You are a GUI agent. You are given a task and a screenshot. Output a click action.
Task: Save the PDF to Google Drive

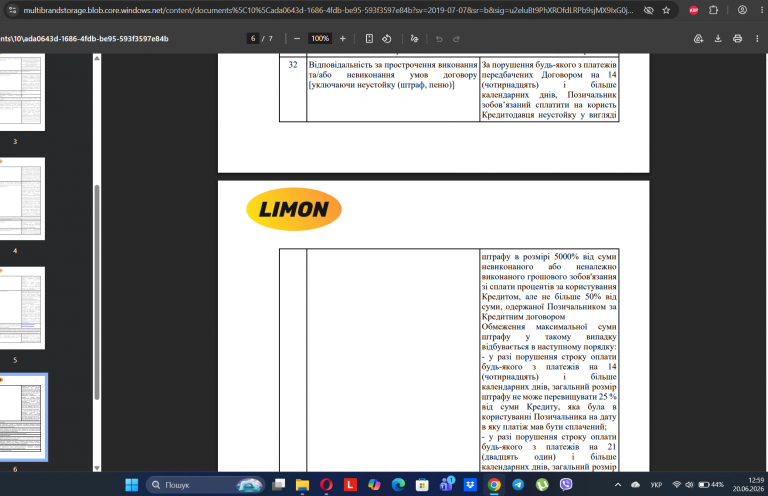(698, 39)
